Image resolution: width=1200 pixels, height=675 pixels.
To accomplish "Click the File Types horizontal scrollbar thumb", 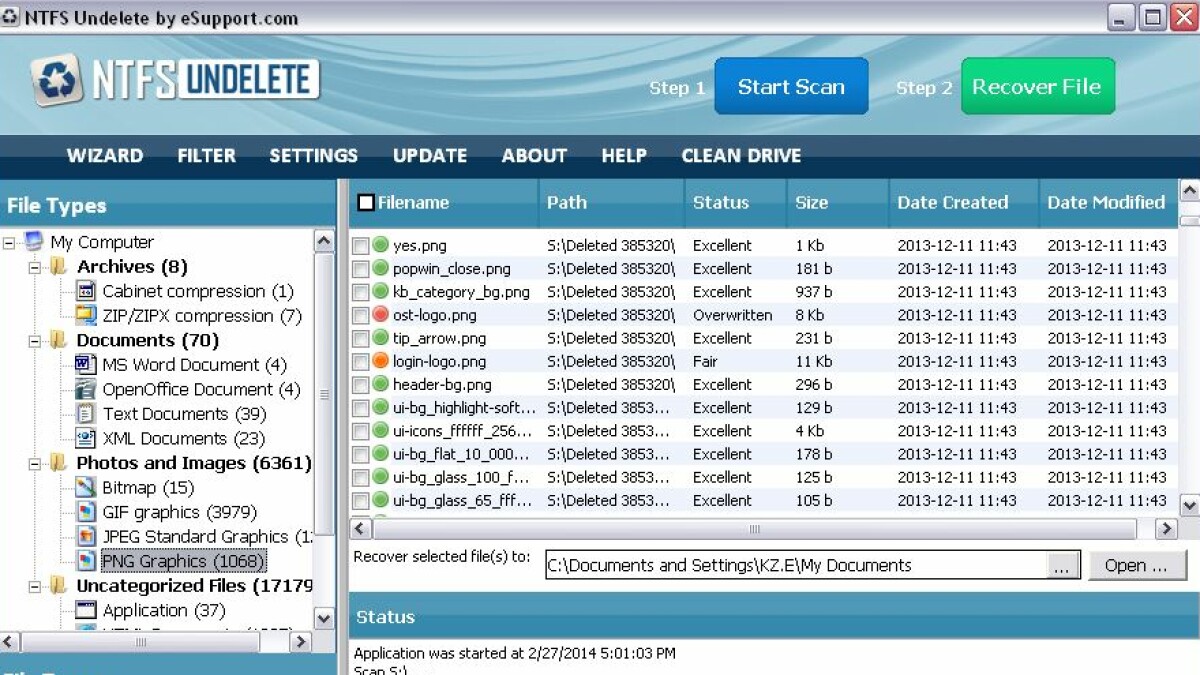I will [x=140, y=642].
